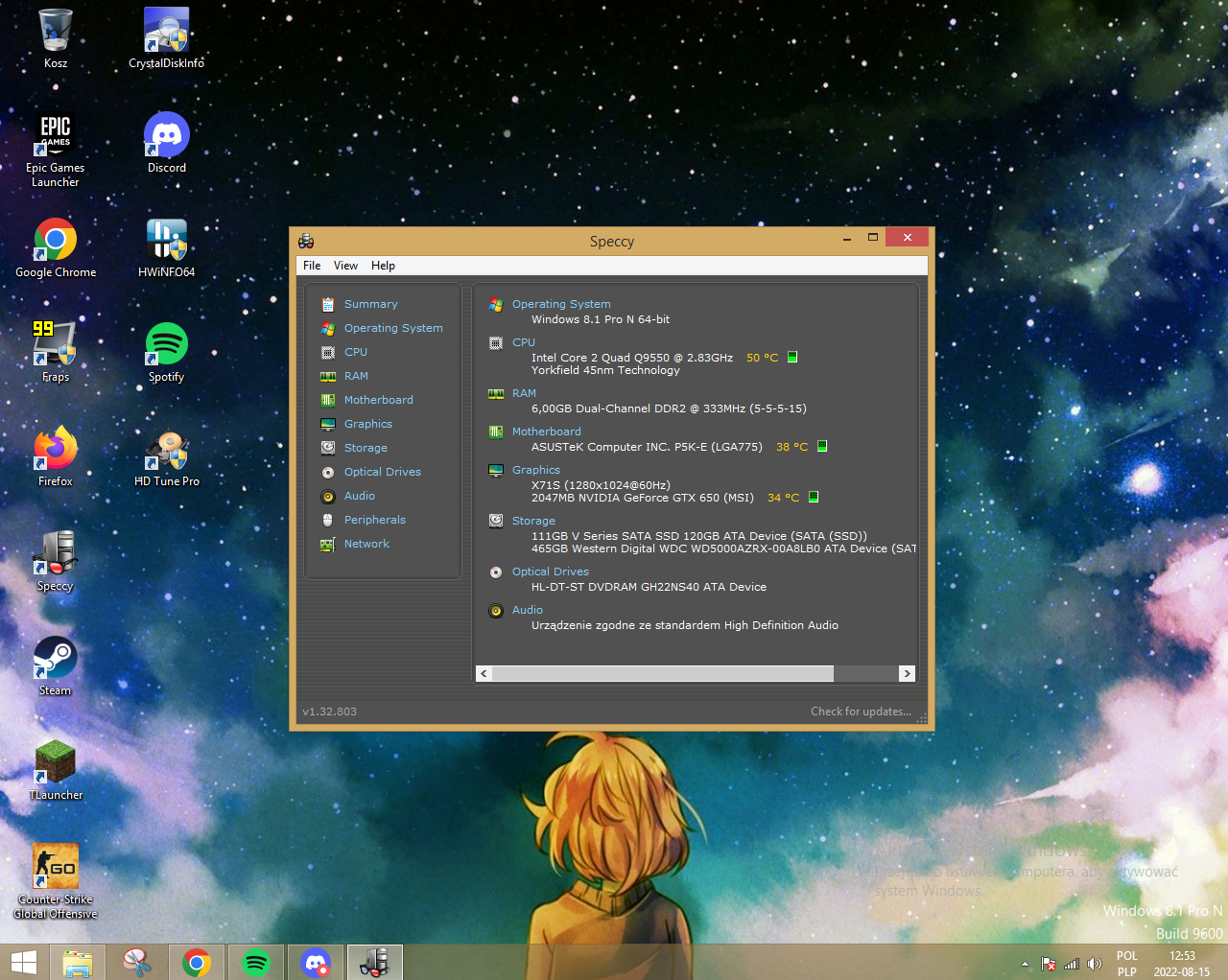1228x980 pixels.
Task: Click the Operating System heading link in summary
Action: (x=561, y=304)
